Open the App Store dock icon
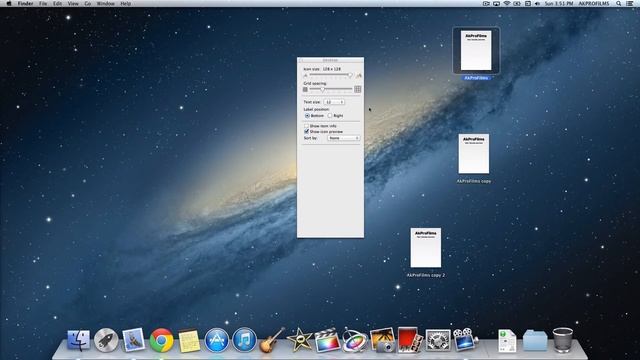Image resolution: width=640 pixels, height=360 pixels. point(217,340)
